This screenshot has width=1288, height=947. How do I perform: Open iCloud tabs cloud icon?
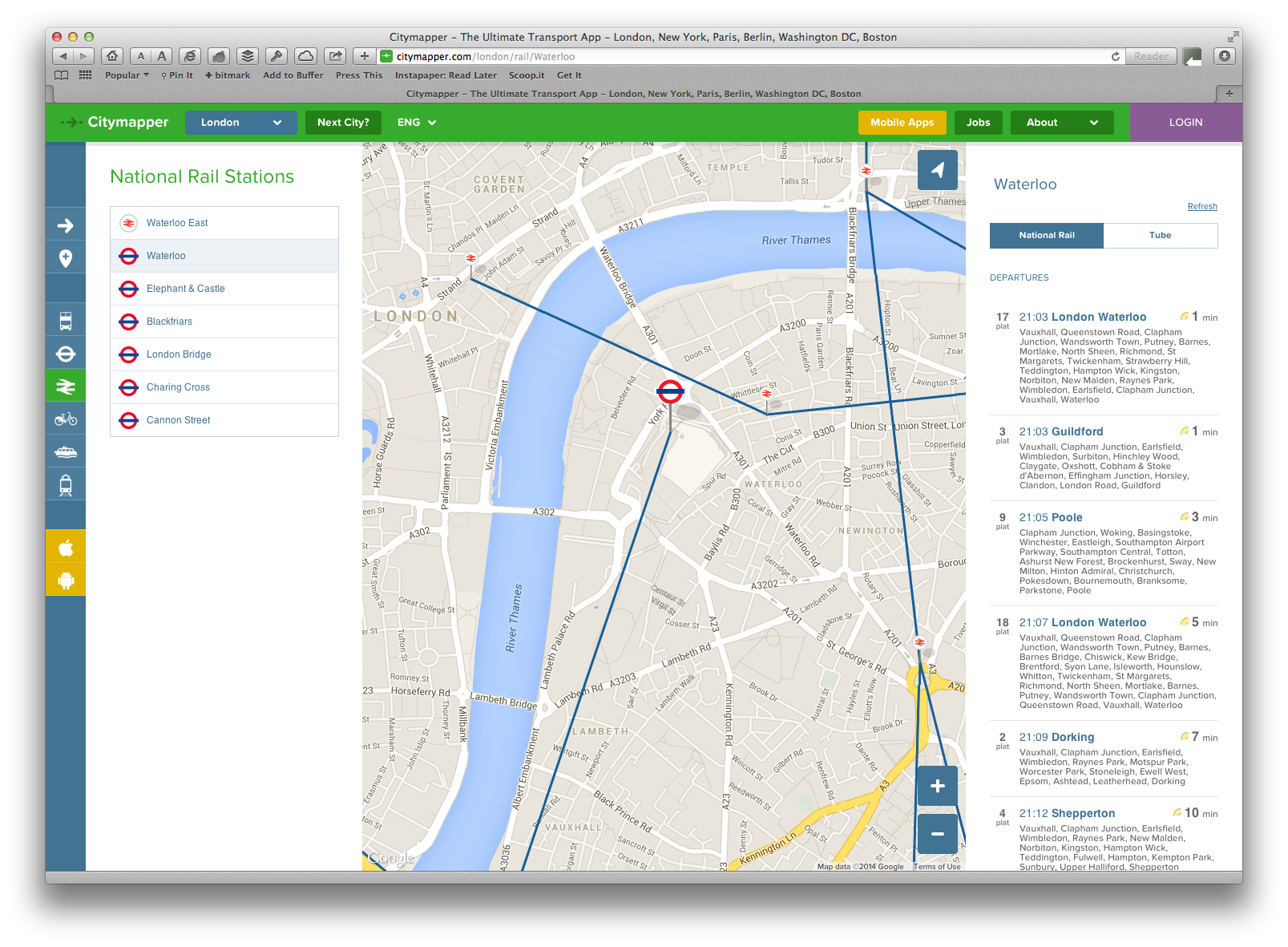click(305, 56)
